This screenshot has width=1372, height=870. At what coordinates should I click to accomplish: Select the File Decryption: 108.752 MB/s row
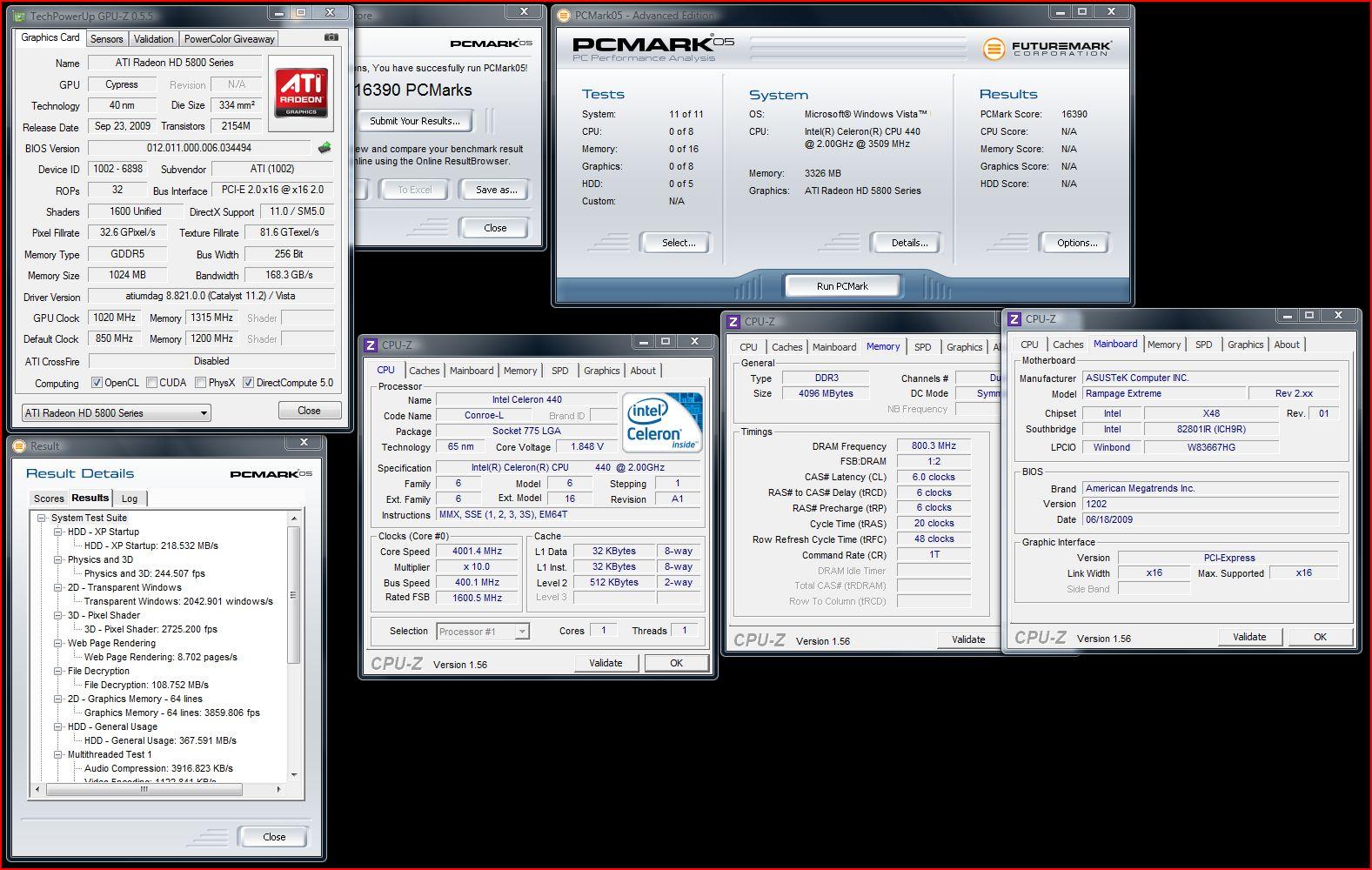tap(146, 685)
